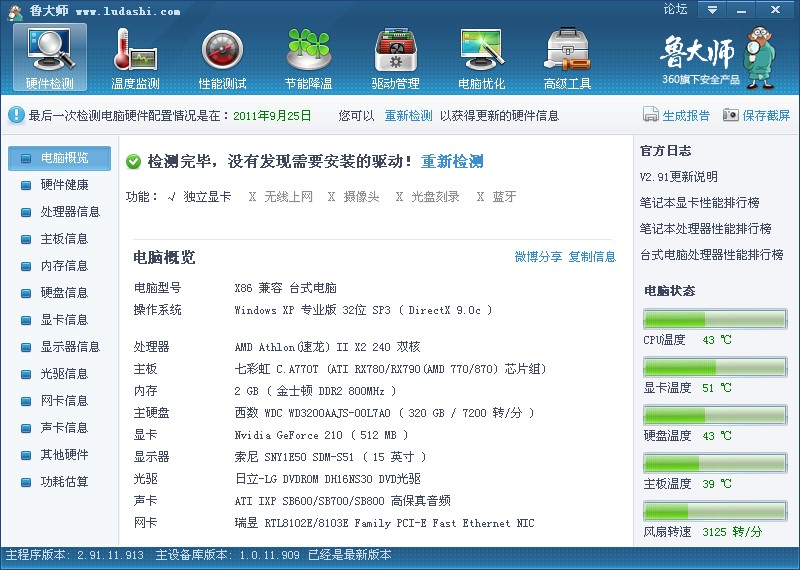The width and height of the screenshot is (800, 570).
Task: Click 摄像头 feature indicator
Action: [354, 196]
